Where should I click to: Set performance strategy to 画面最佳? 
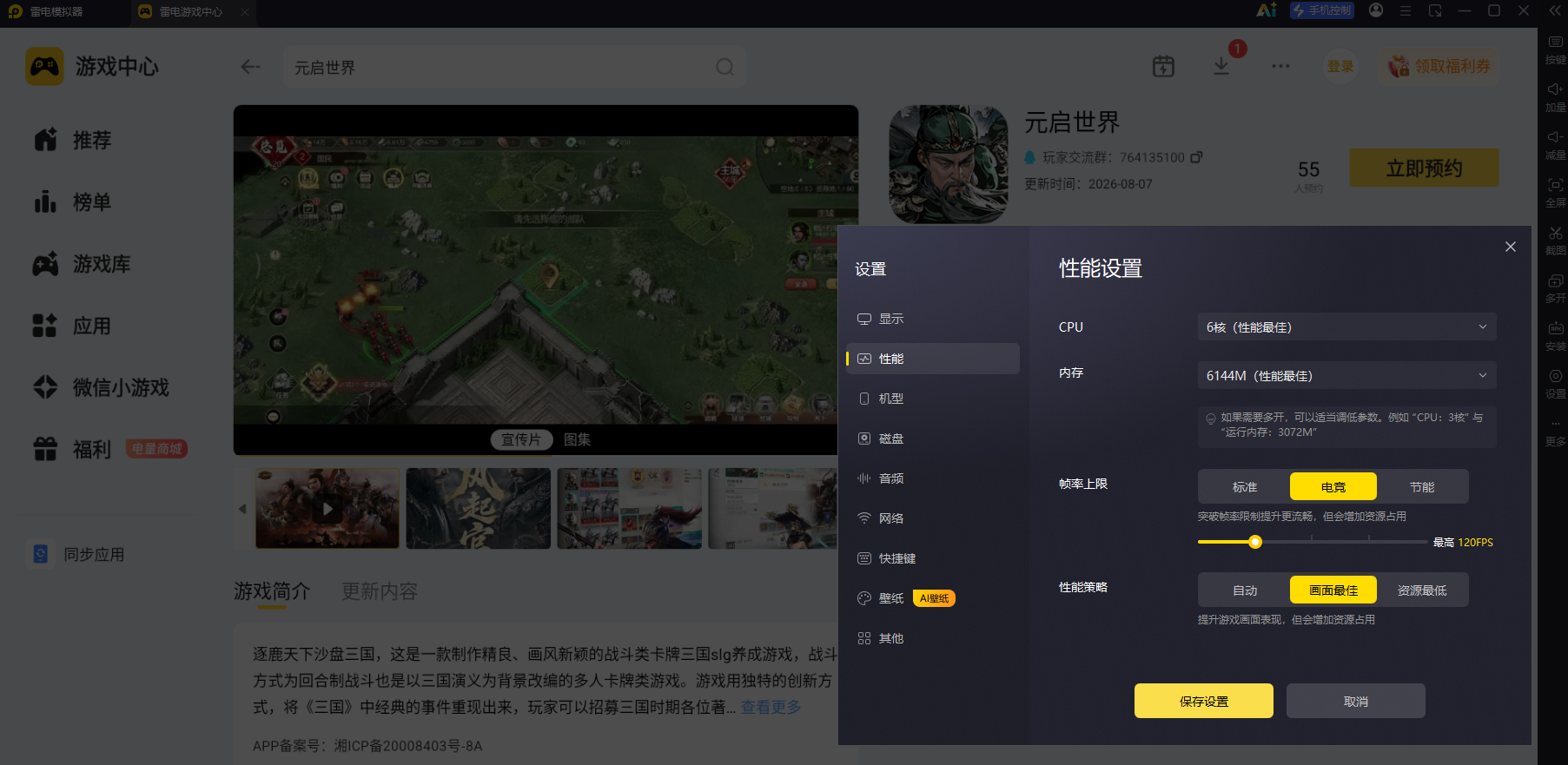pos(1333,590)
